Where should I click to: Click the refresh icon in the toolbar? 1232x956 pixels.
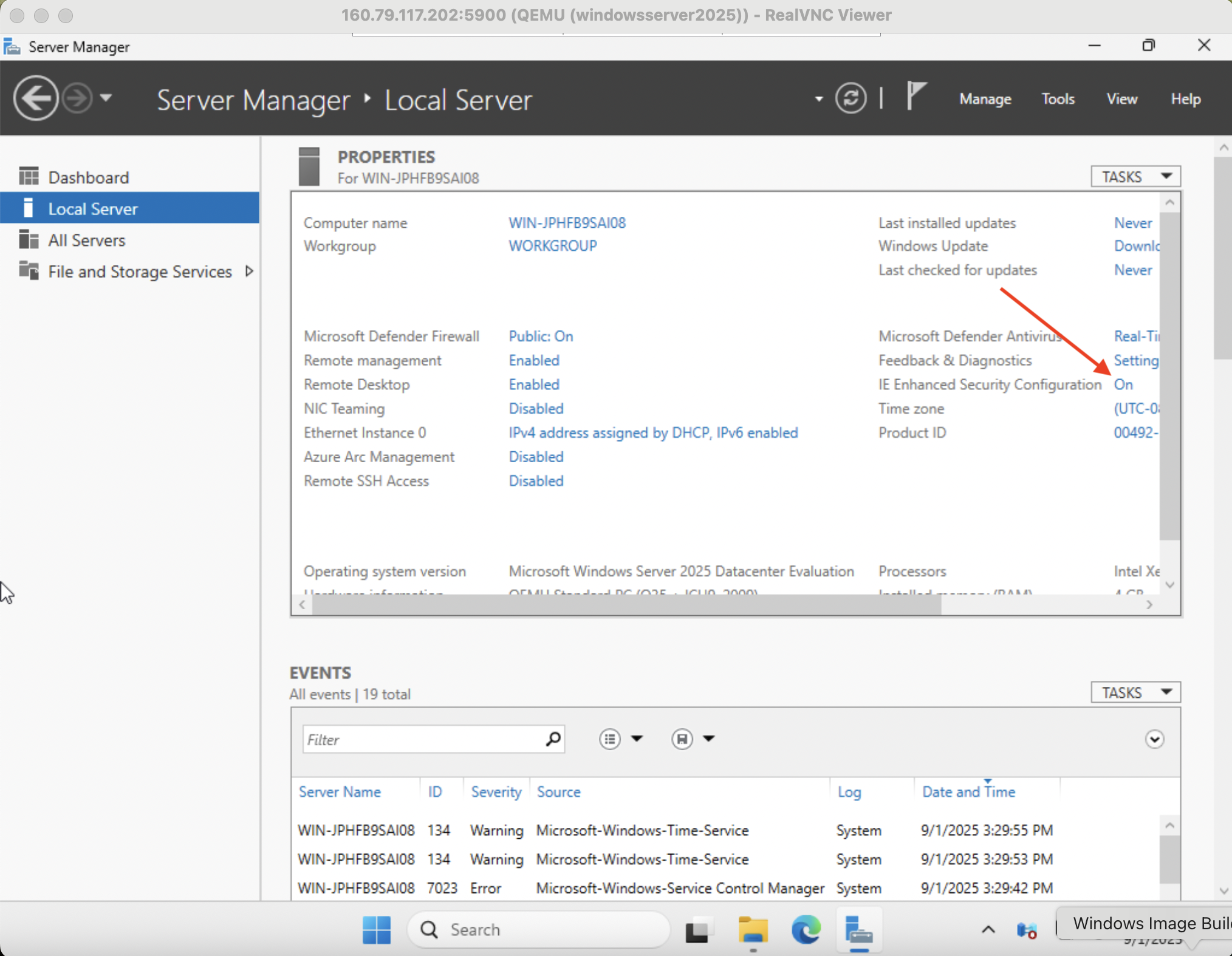tap(850, 98)
